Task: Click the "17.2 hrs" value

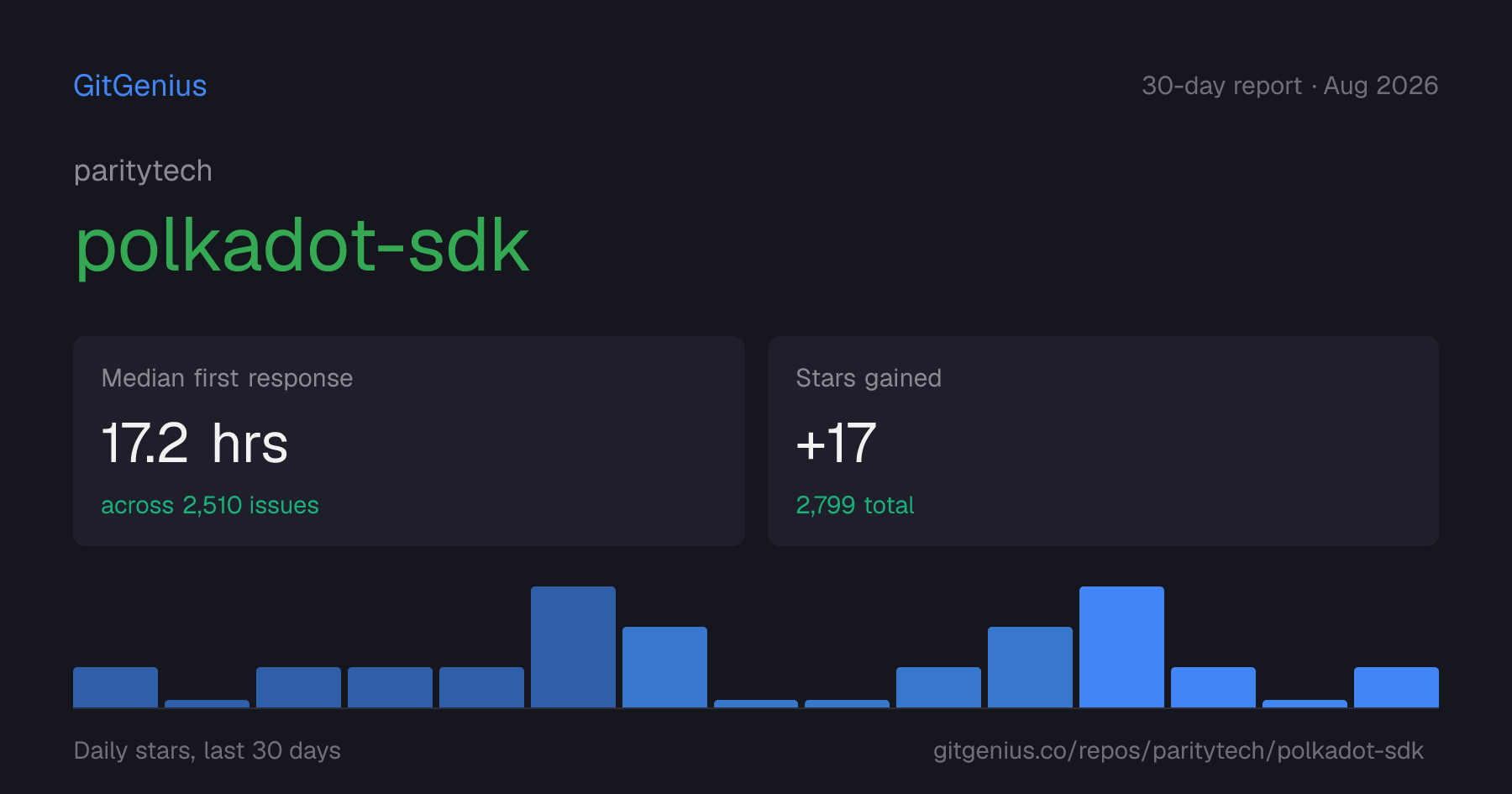Action: 195,444
